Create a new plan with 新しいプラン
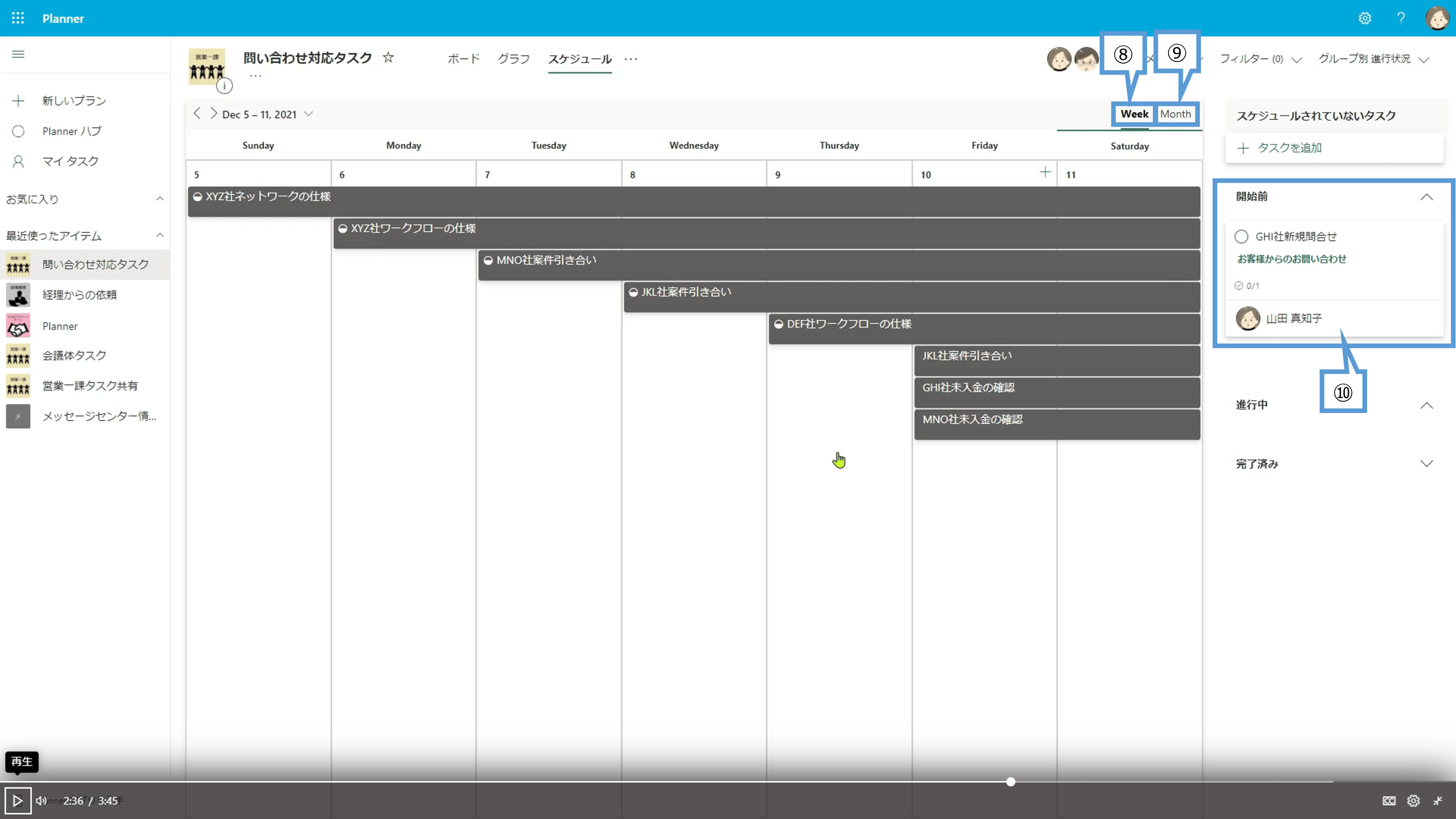1456x819 pixels. click(x=73, y=100)
